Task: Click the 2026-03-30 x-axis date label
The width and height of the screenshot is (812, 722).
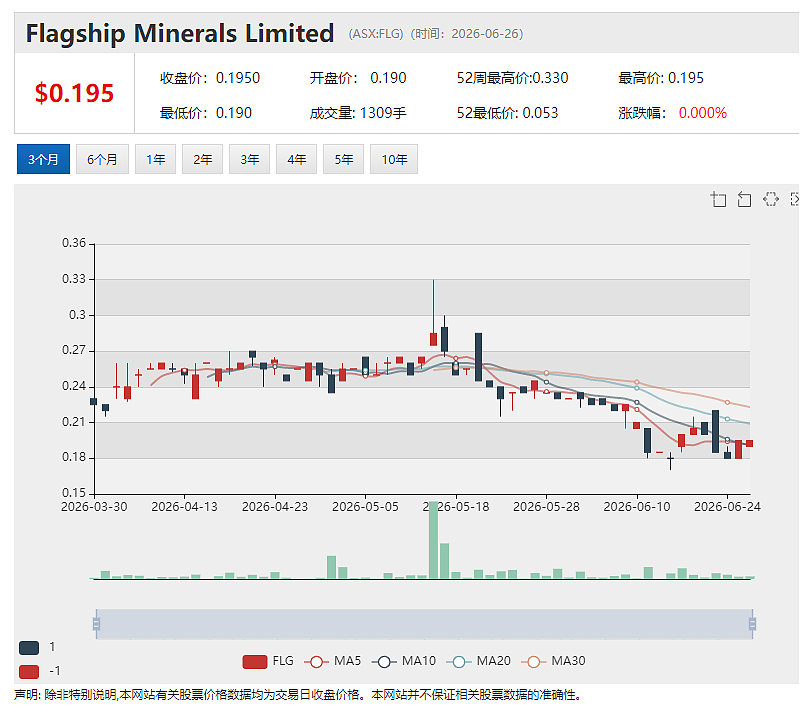Action: 94,507
